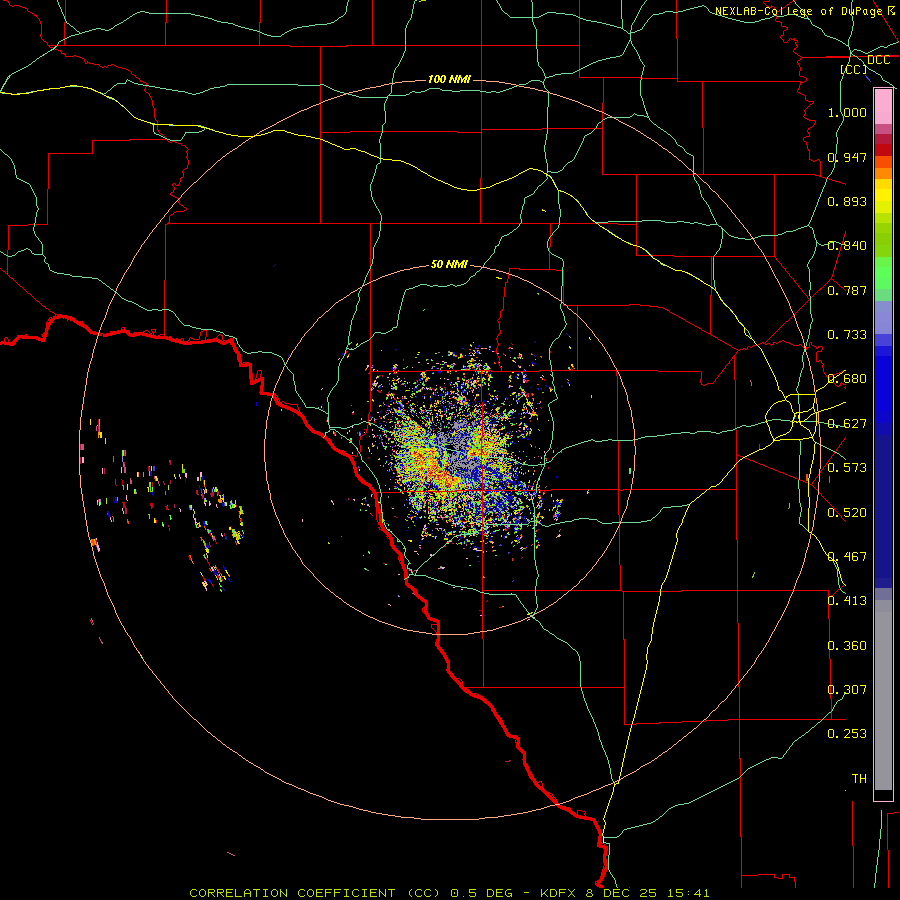Click the 0.413 scale value
This screenshot has height=900, width=900.
click(847, 601)
